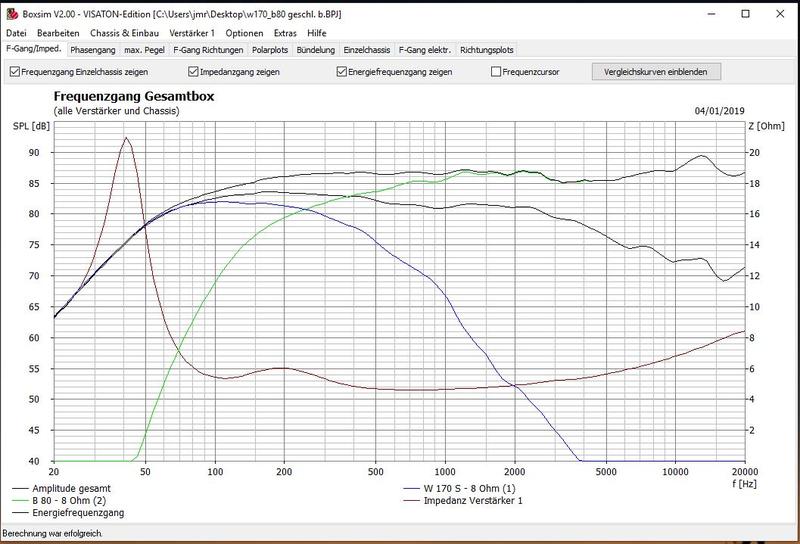Open the Optionen menu
The image size is (800, 544).
click(x=244, y=33)
